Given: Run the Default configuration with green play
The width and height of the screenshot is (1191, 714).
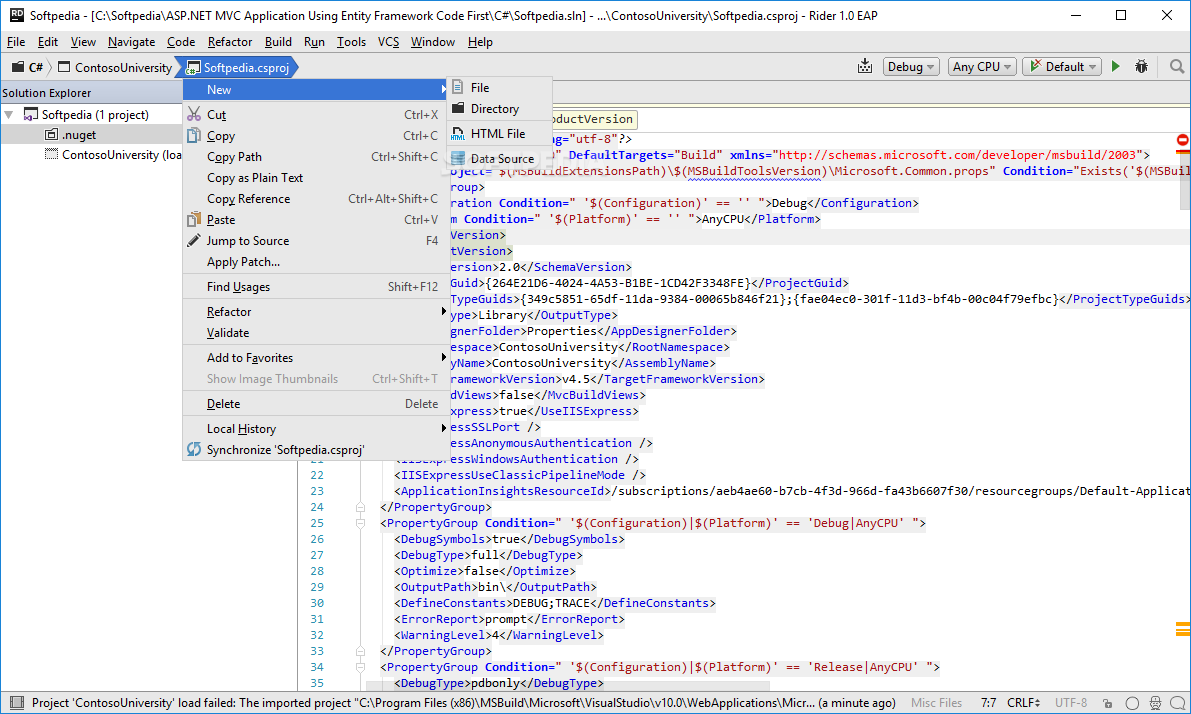Looking at the screenshot, I should pos(1116,67).
